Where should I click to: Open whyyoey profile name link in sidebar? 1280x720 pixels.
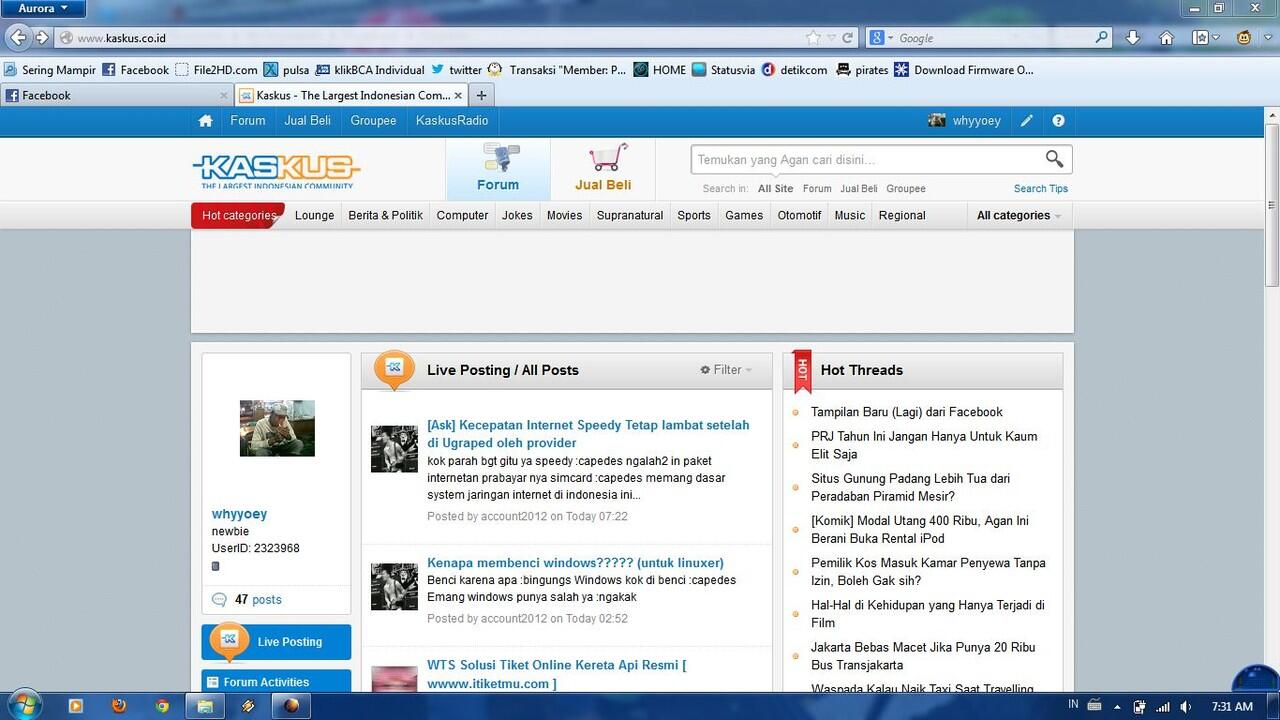pyautogui.click(x=239, y=514)
